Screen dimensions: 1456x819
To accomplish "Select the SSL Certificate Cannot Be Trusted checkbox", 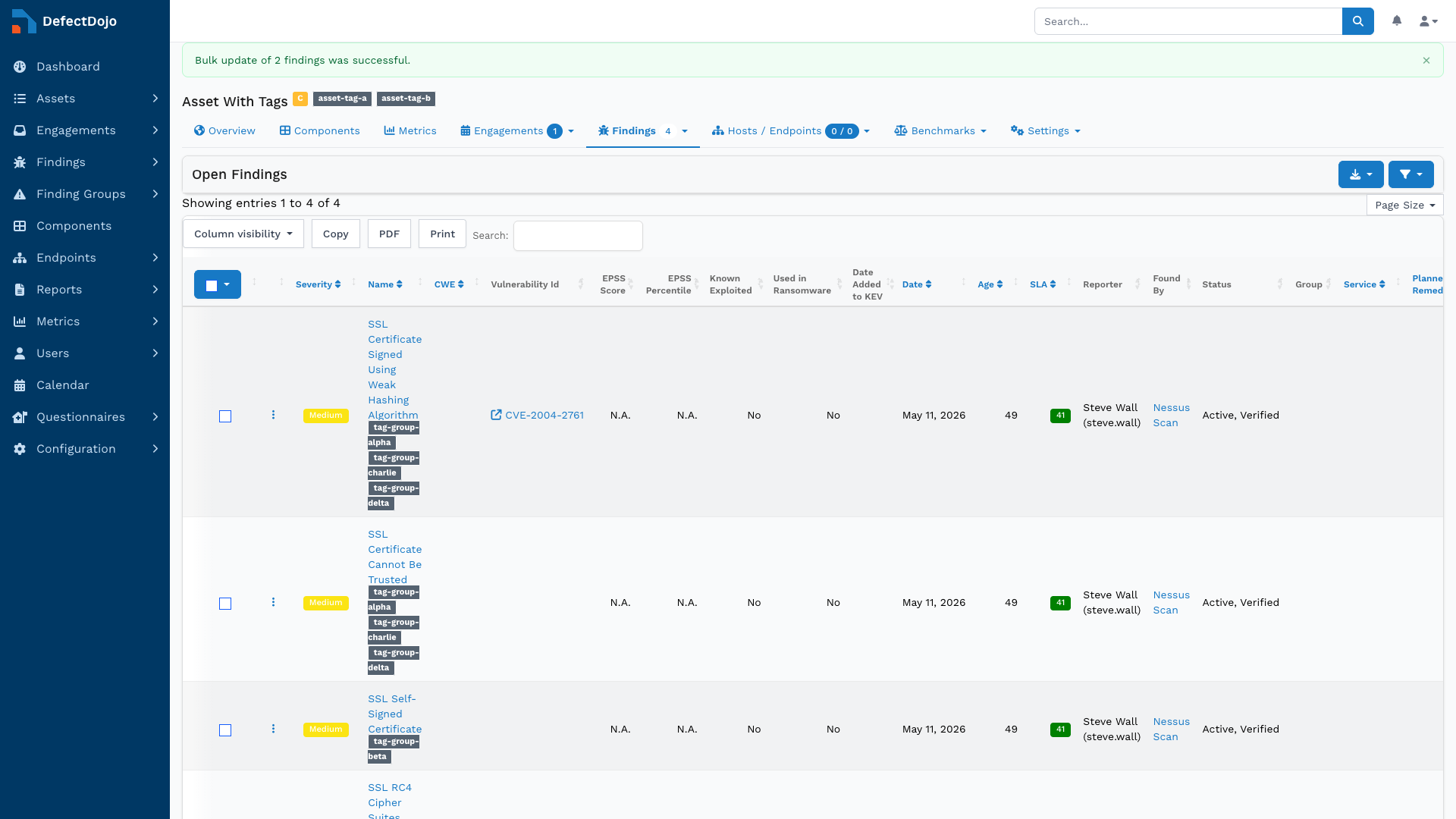I will [225, 604].
